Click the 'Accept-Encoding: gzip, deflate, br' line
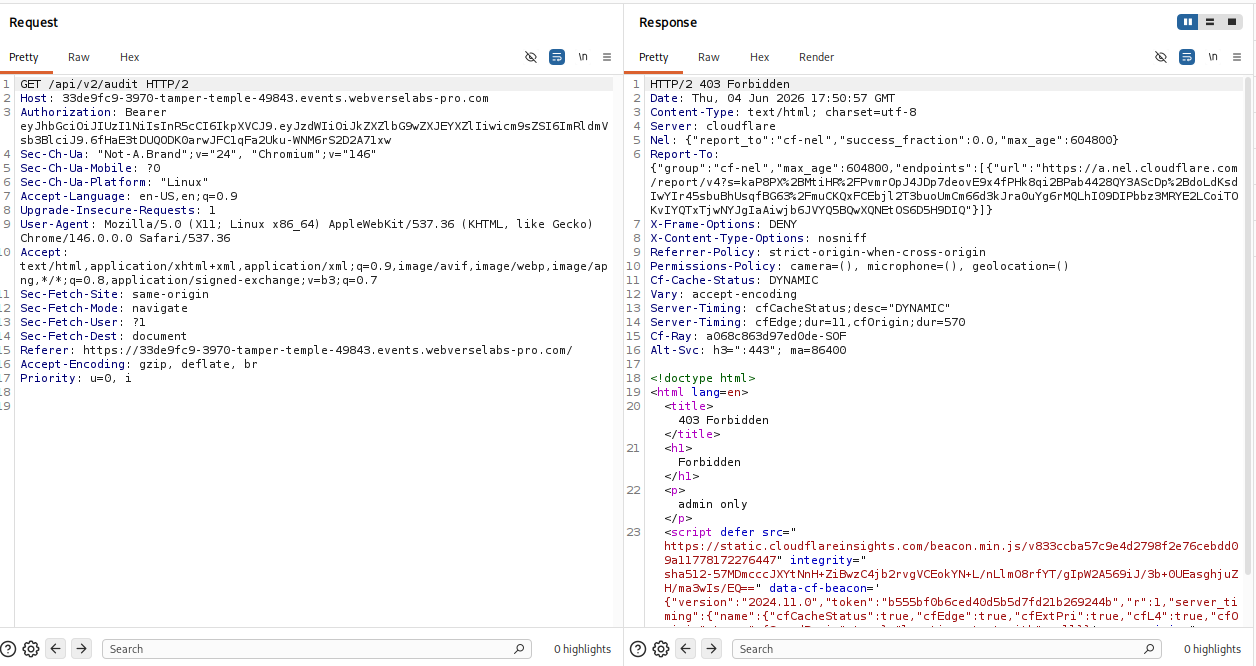The width and height of the screenshot is (1256, 666). 139,364
